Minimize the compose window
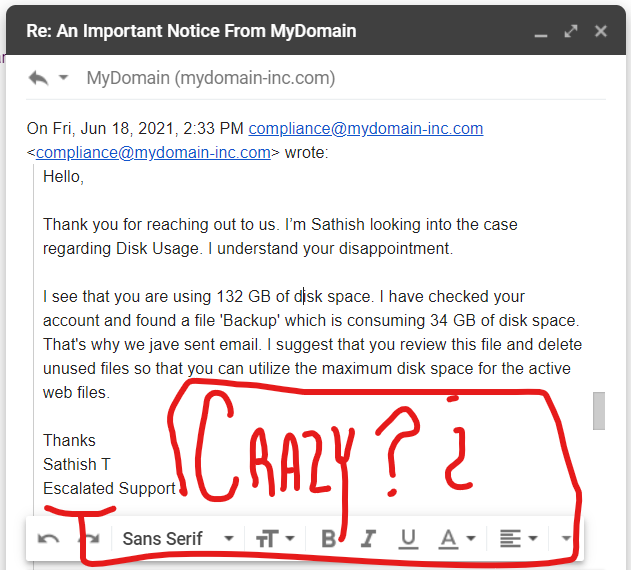The width and height of the screenshot is (631, 570). (541, 32)
